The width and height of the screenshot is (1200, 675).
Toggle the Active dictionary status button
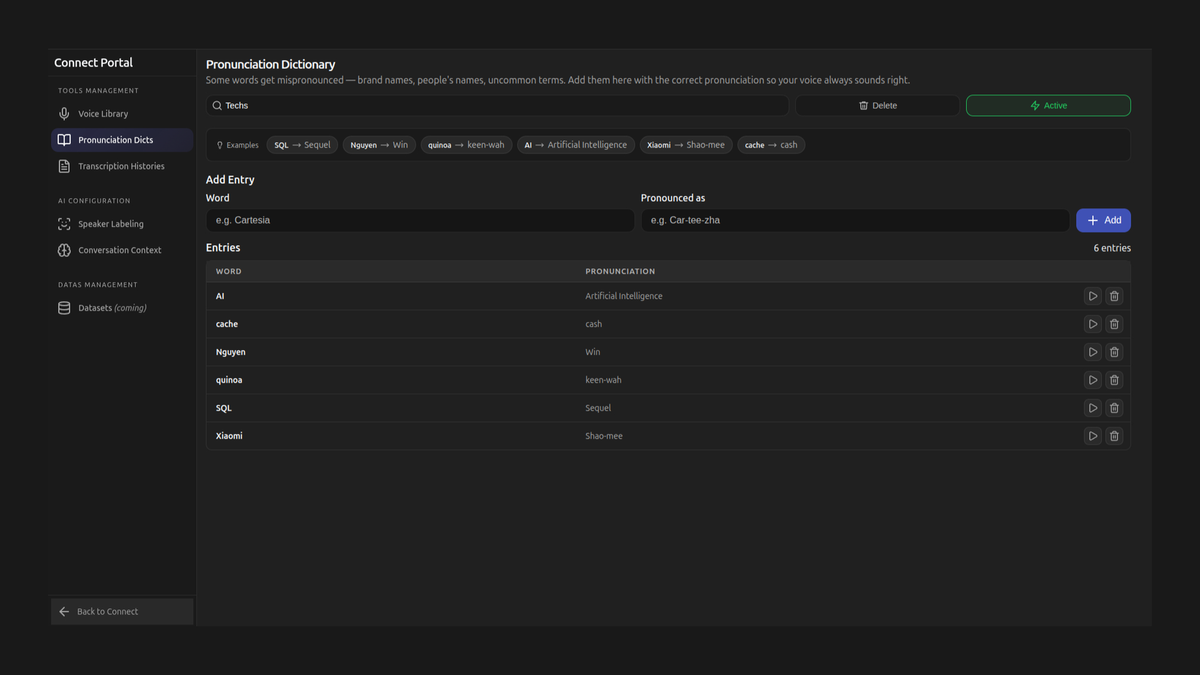pos(1048,105)
